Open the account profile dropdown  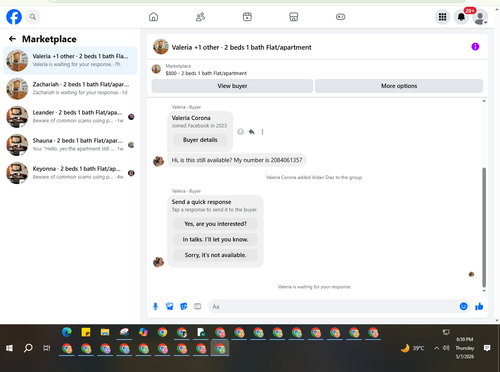(x=480, y=17)
